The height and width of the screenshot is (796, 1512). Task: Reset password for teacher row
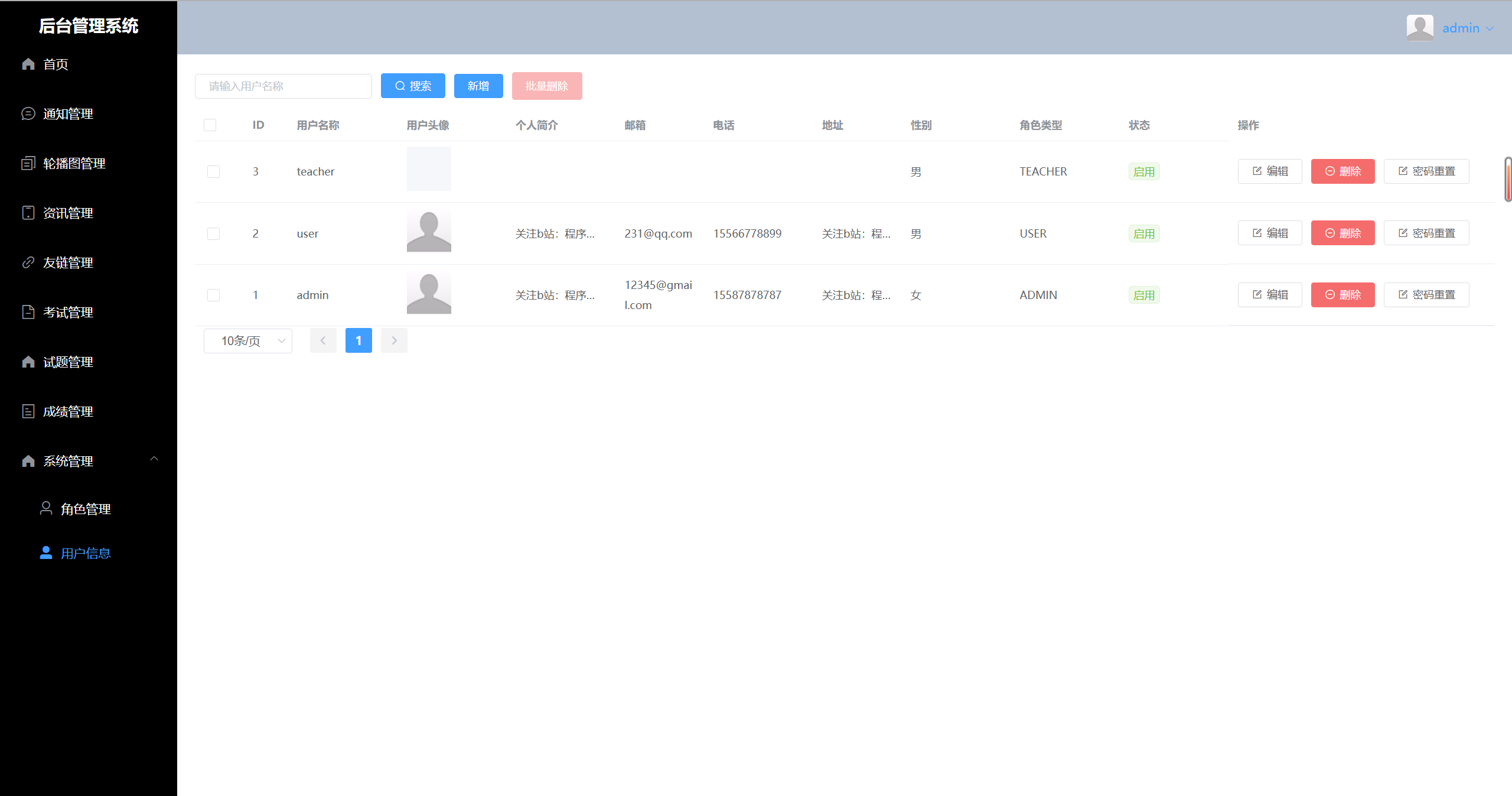(x=1426, y=171)
